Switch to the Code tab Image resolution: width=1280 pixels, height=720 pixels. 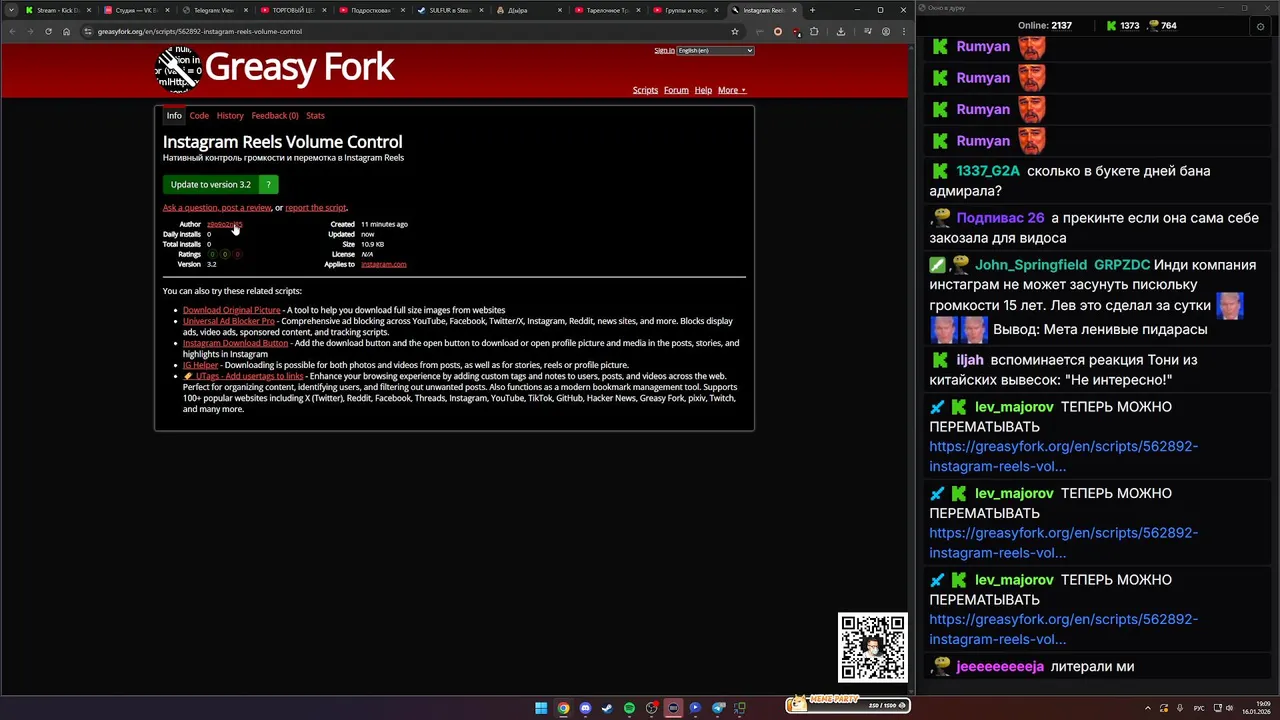[x=199, y=116]
